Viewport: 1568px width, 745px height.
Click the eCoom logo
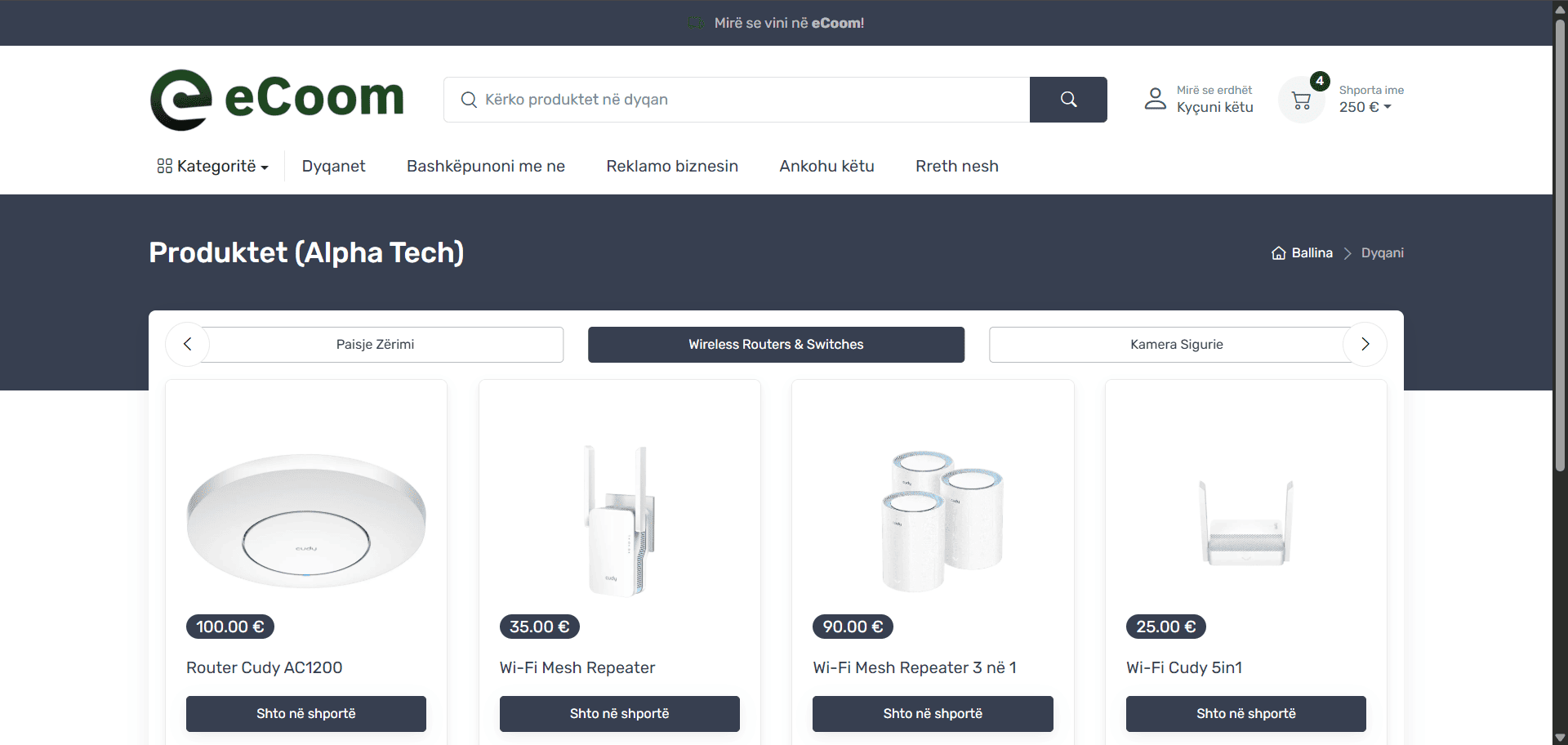click(277, 100)
